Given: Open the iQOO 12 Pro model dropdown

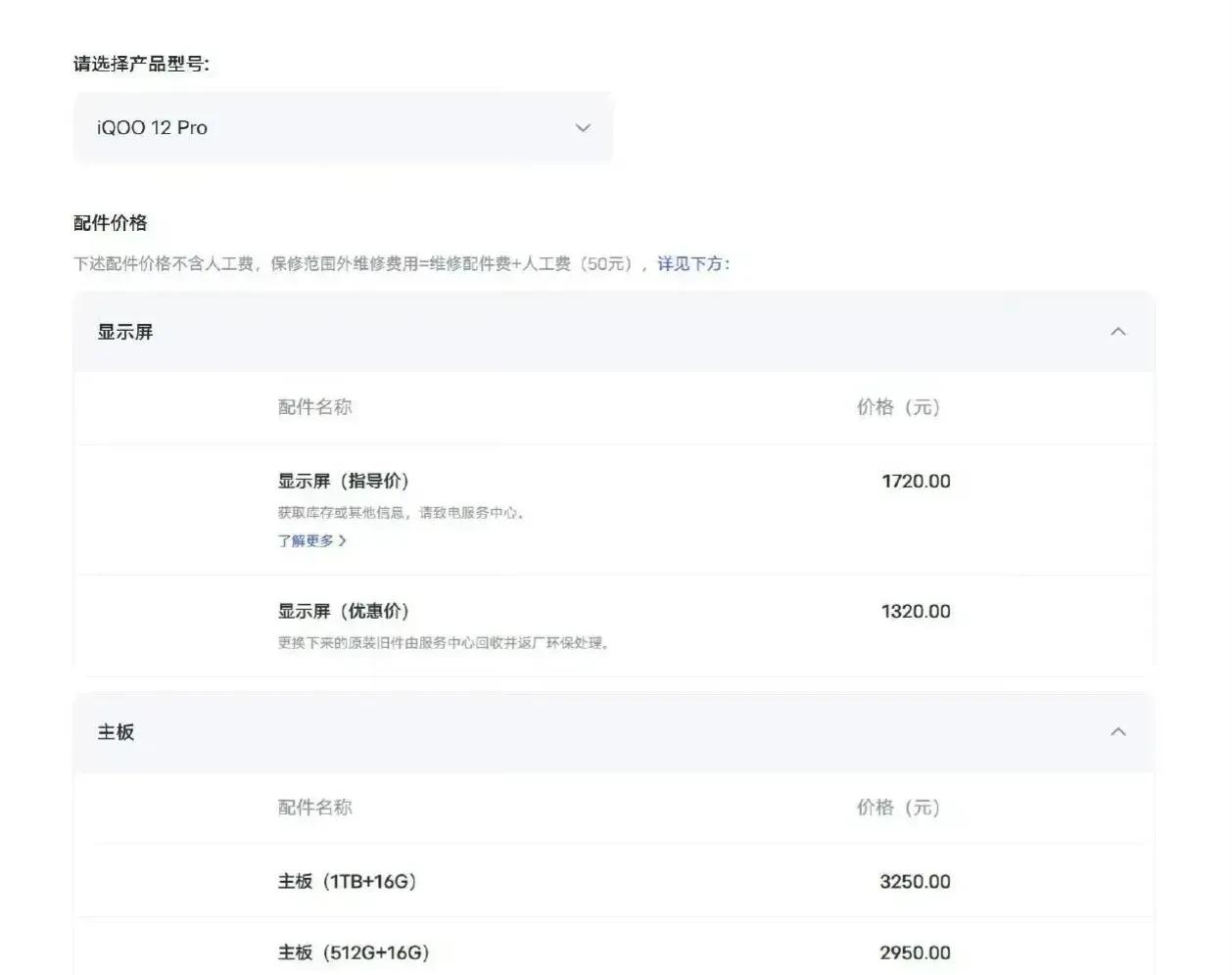Looking at the screenshot, I should (343, 127).
